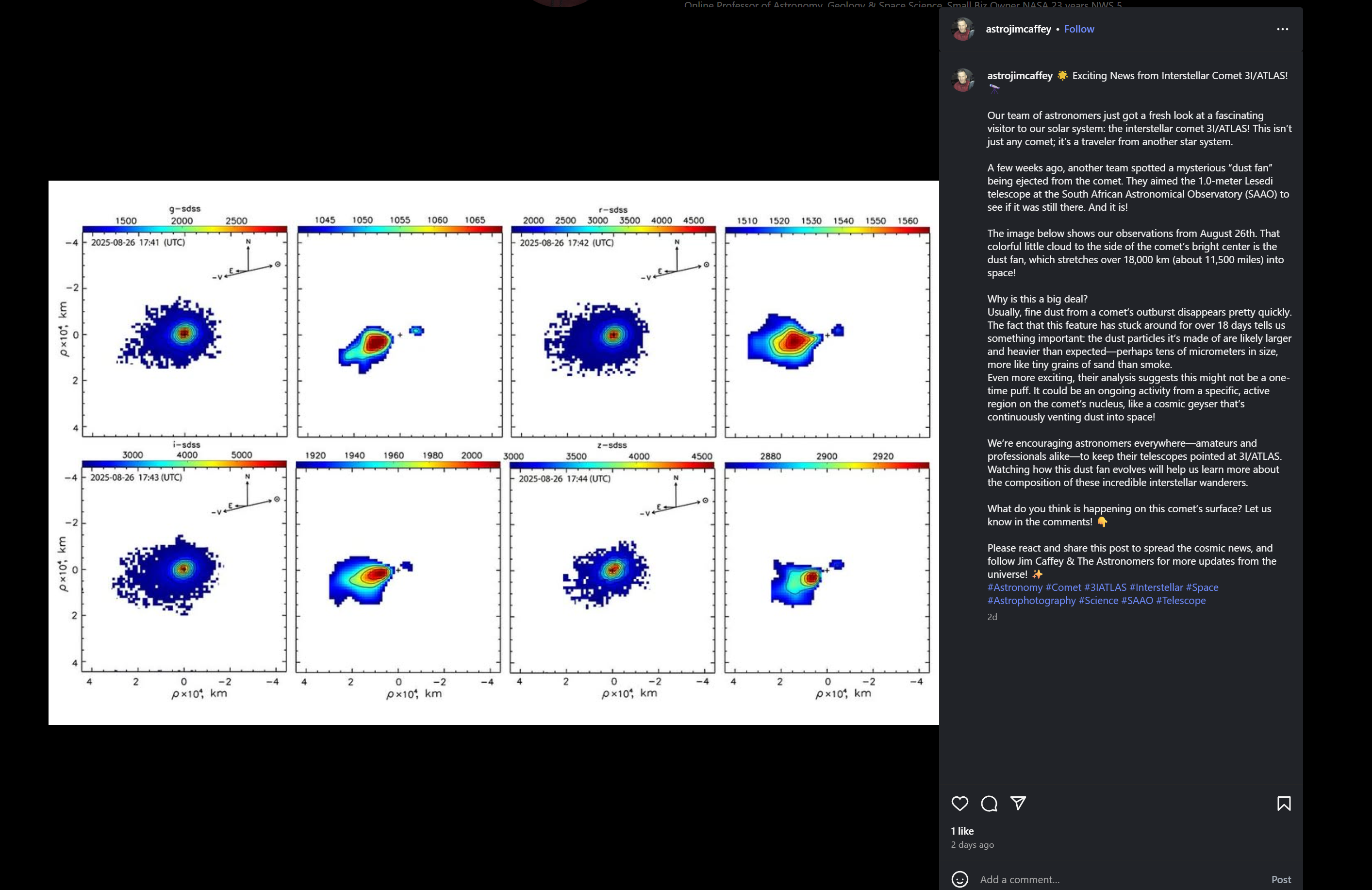This screenshot has width=1372, height=890.
Task: Open the #Telescope hashtag
Action: click(x=1181, y=601)
